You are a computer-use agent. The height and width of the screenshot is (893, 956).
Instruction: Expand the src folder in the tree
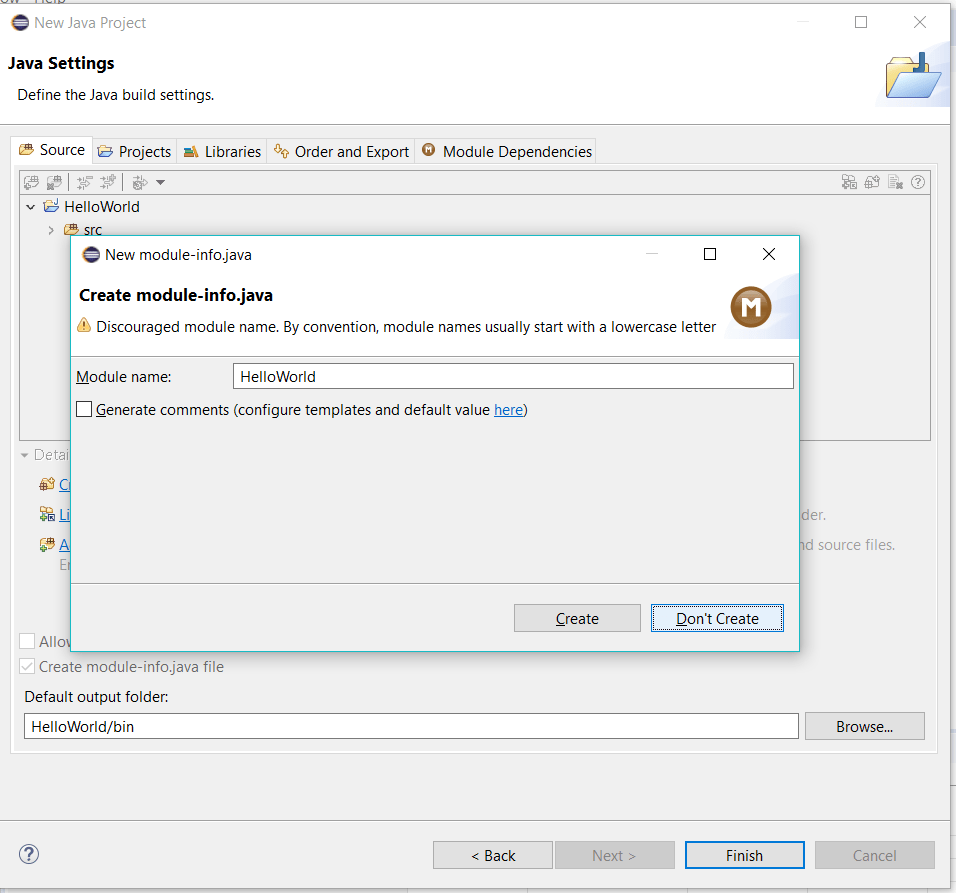point(51,229)
